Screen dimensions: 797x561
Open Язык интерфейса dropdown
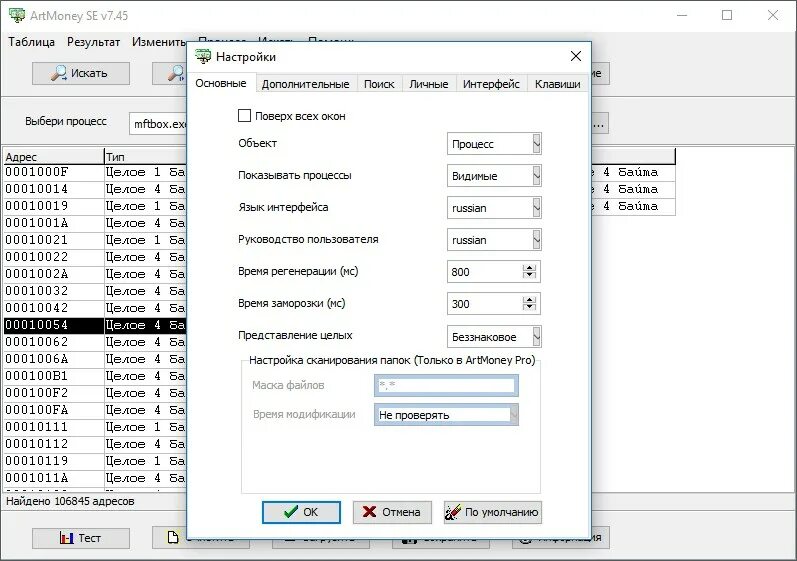[537, 208]
